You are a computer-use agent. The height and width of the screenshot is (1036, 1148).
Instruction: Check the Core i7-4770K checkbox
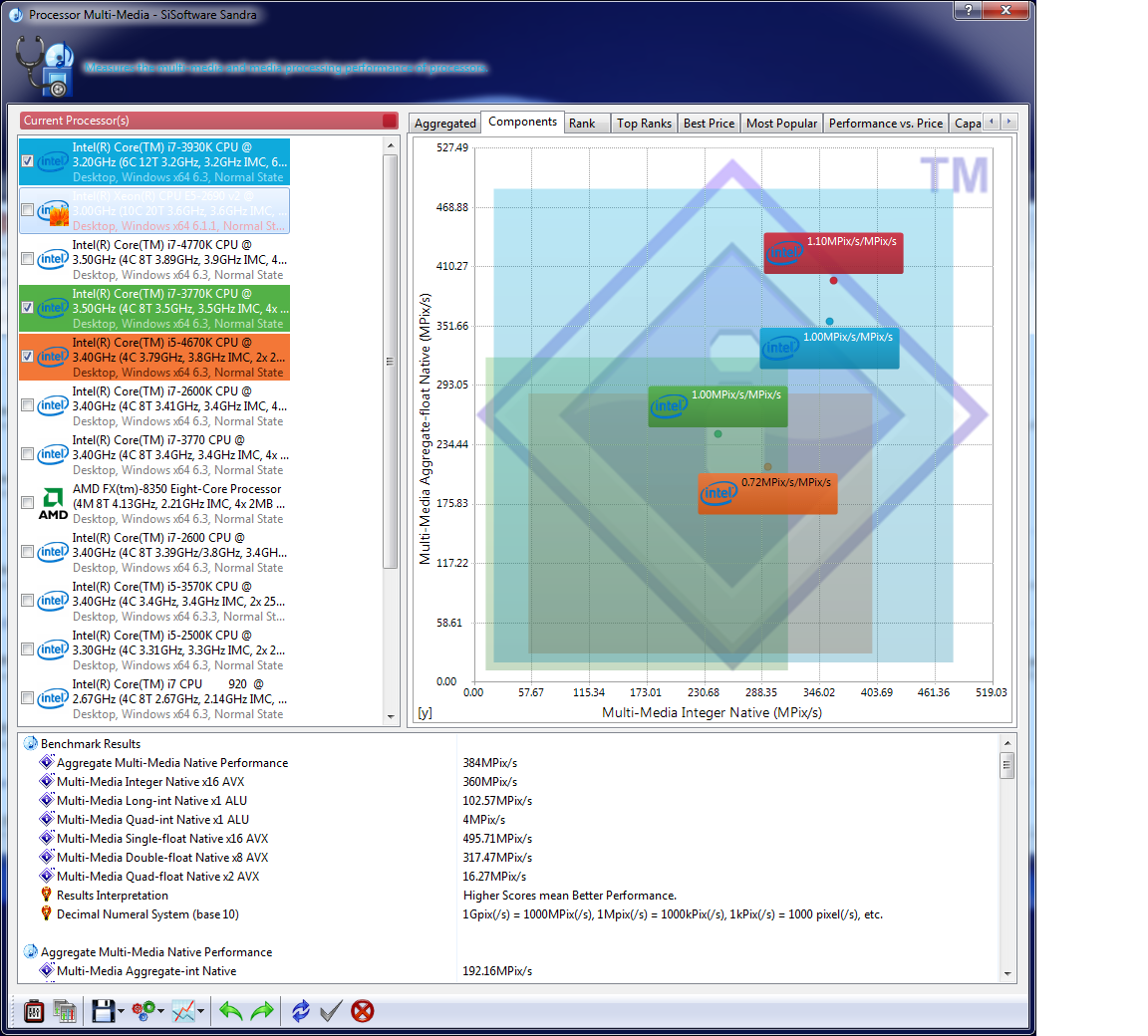(x=27, y=259)
